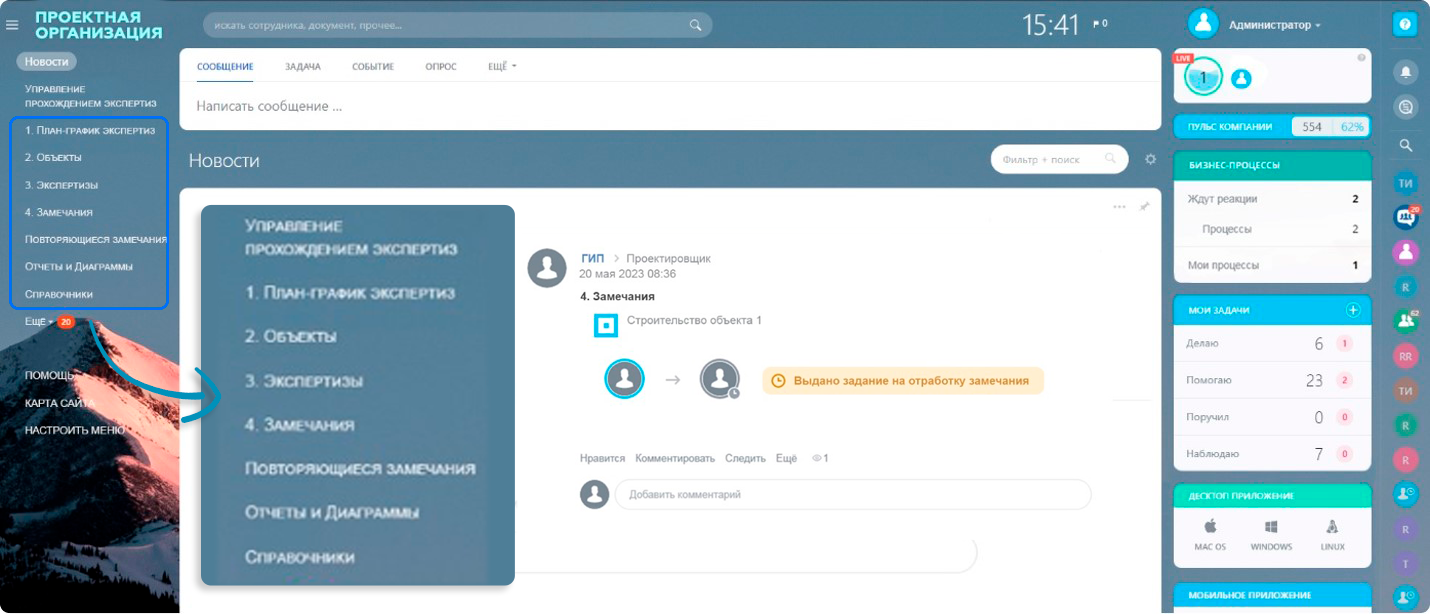Switch to the ЗАДАЧА tab
This screenshot has height=614, width=1430.
pyautogui.click(x=302, y=67)
